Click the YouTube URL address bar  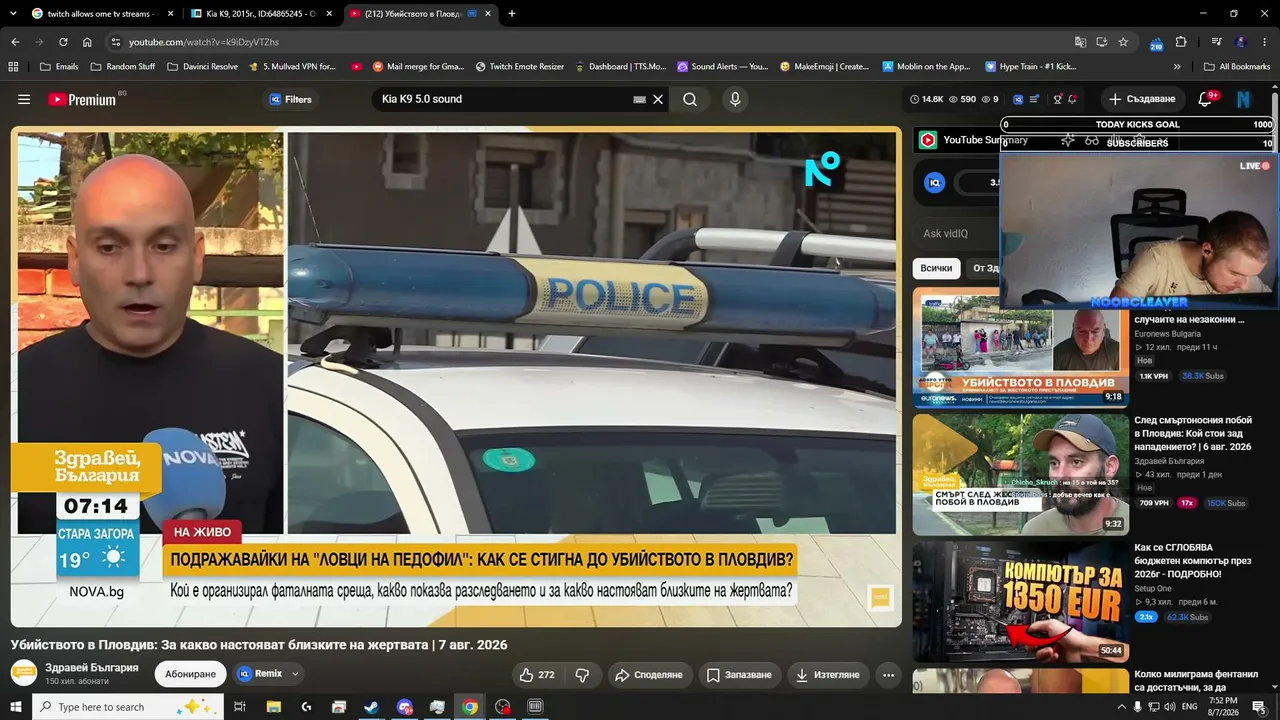(590, 42)
